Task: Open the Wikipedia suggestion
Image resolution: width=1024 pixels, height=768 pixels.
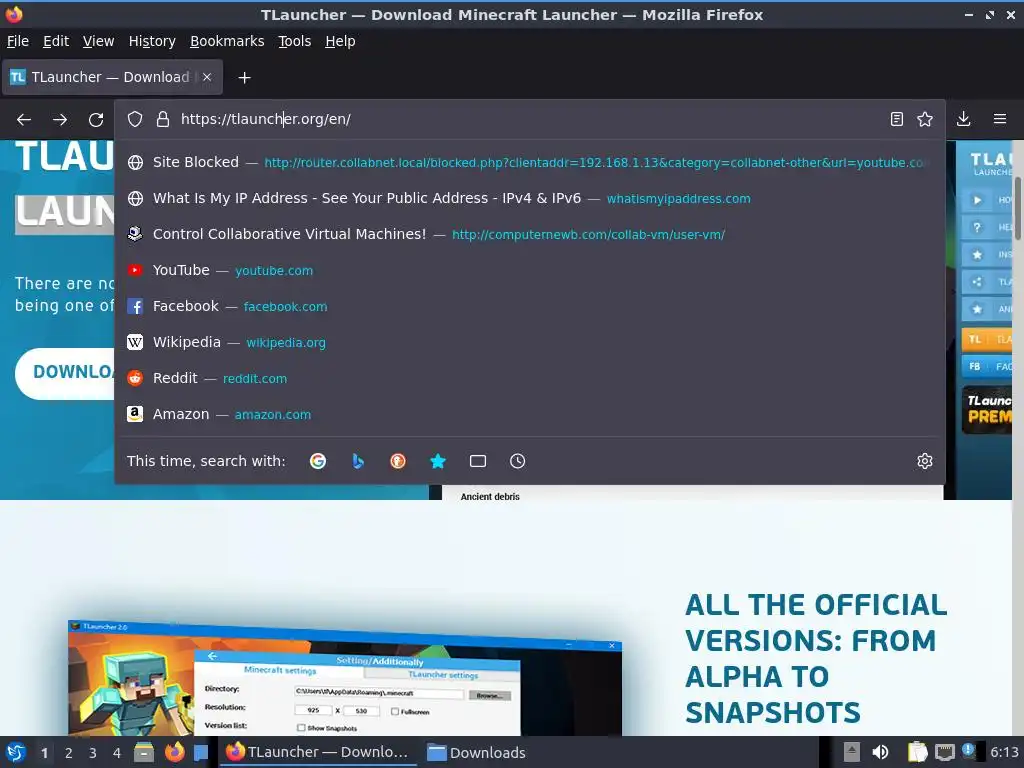Action: (x=530, y=342)
